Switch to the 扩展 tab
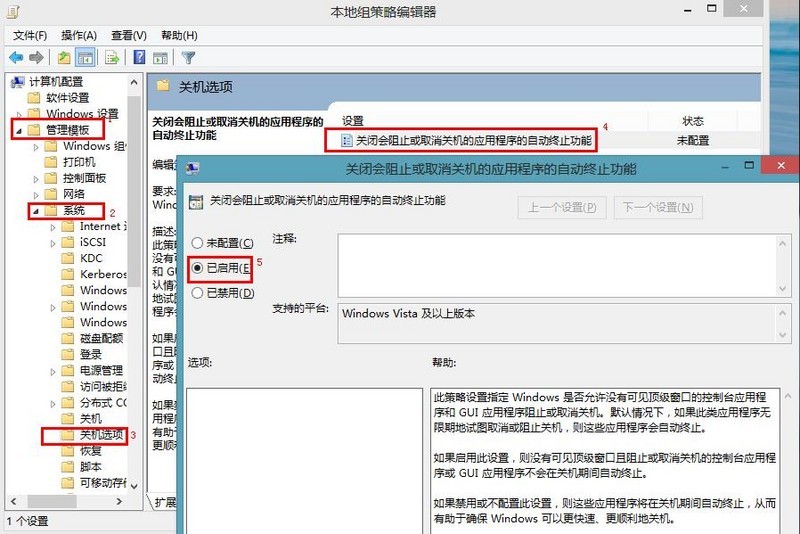Screen dimensions: 800x534 pyautogui.click(x=164, y=502)
